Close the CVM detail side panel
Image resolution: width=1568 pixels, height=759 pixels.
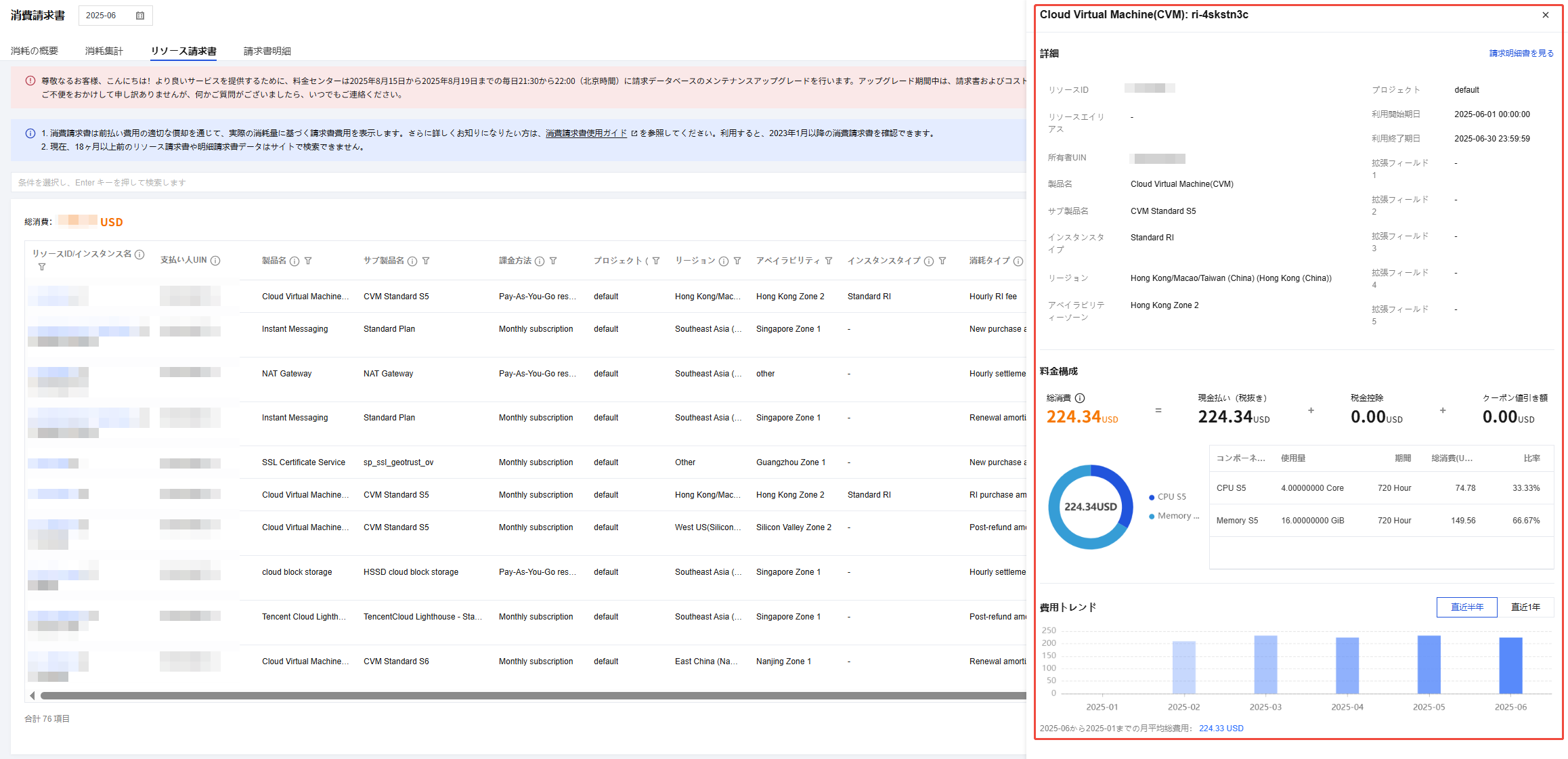[1546, 15]
